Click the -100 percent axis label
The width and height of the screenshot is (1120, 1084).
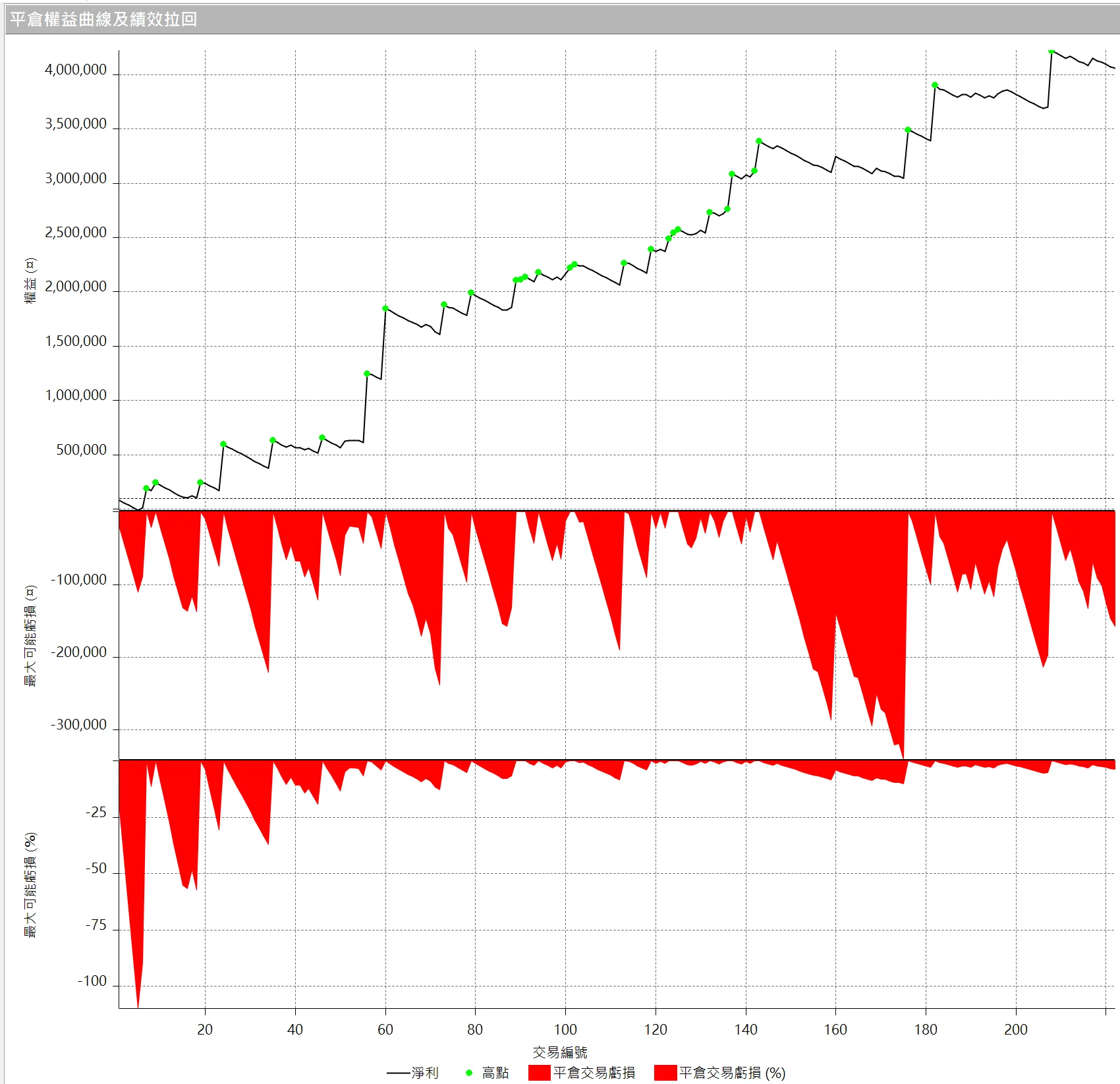(x=92, y=981)
